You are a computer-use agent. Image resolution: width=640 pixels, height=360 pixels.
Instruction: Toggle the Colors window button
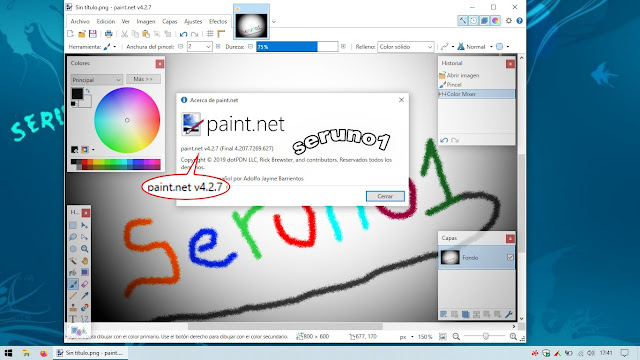pos(496,20)
